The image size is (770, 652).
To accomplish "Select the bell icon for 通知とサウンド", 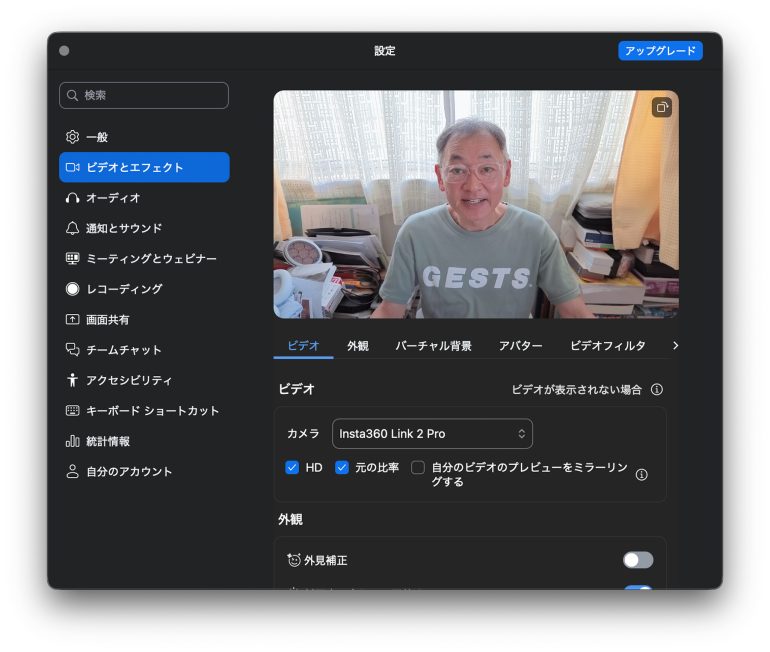I will click(72, 228).
